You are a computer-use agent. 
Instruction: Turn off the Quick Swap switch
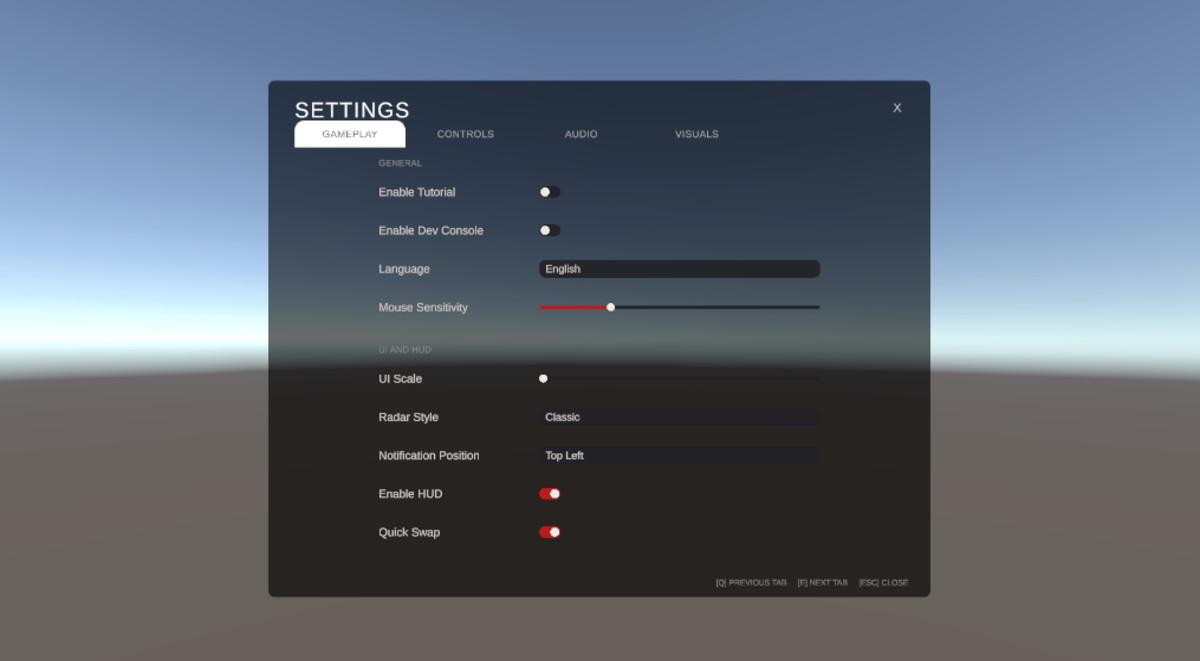click(x=550, y=532)
